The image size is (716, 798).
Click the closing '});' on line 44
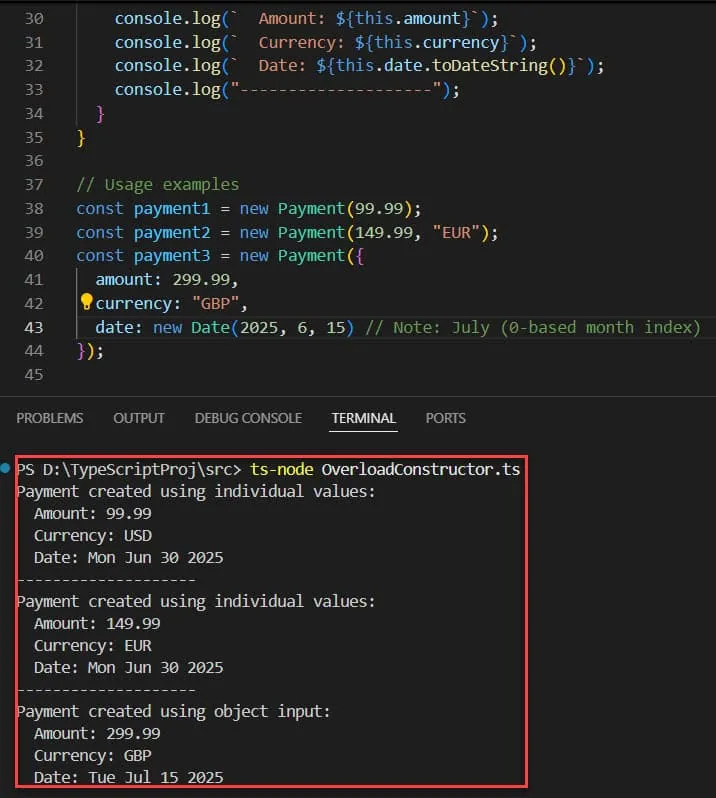point(90,351)
